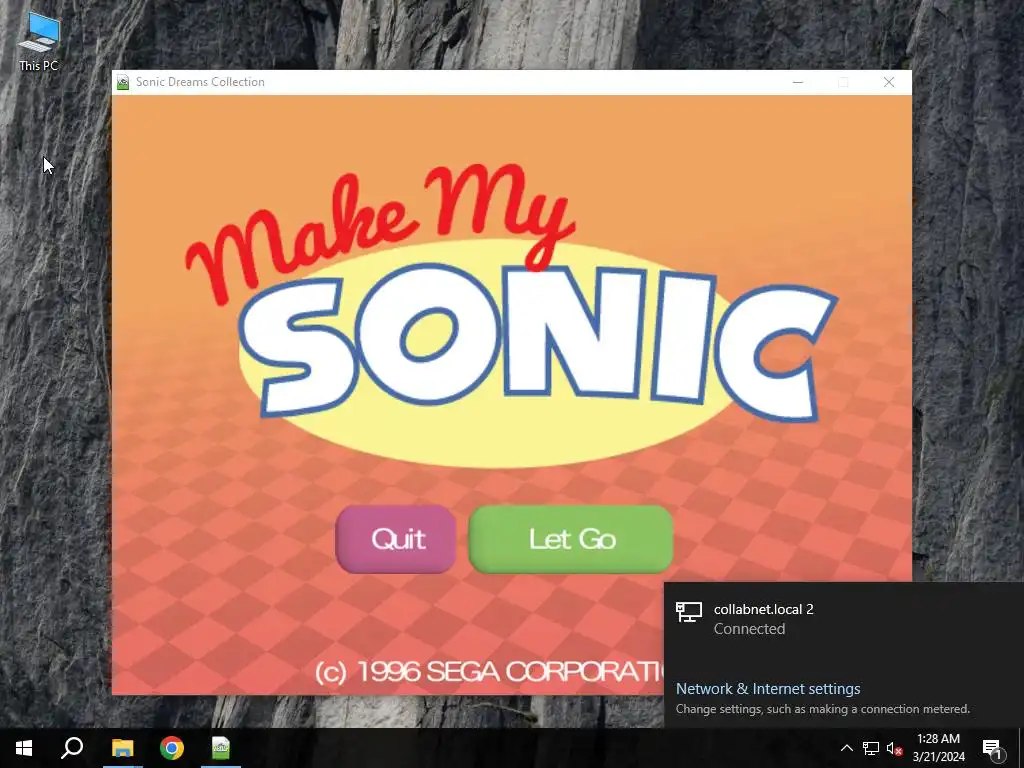Viewport: 1024px width, 768px height.
Task: Close the Sonic Dreams Collection window
Action: pyautogui.click(x=889, y=82)
